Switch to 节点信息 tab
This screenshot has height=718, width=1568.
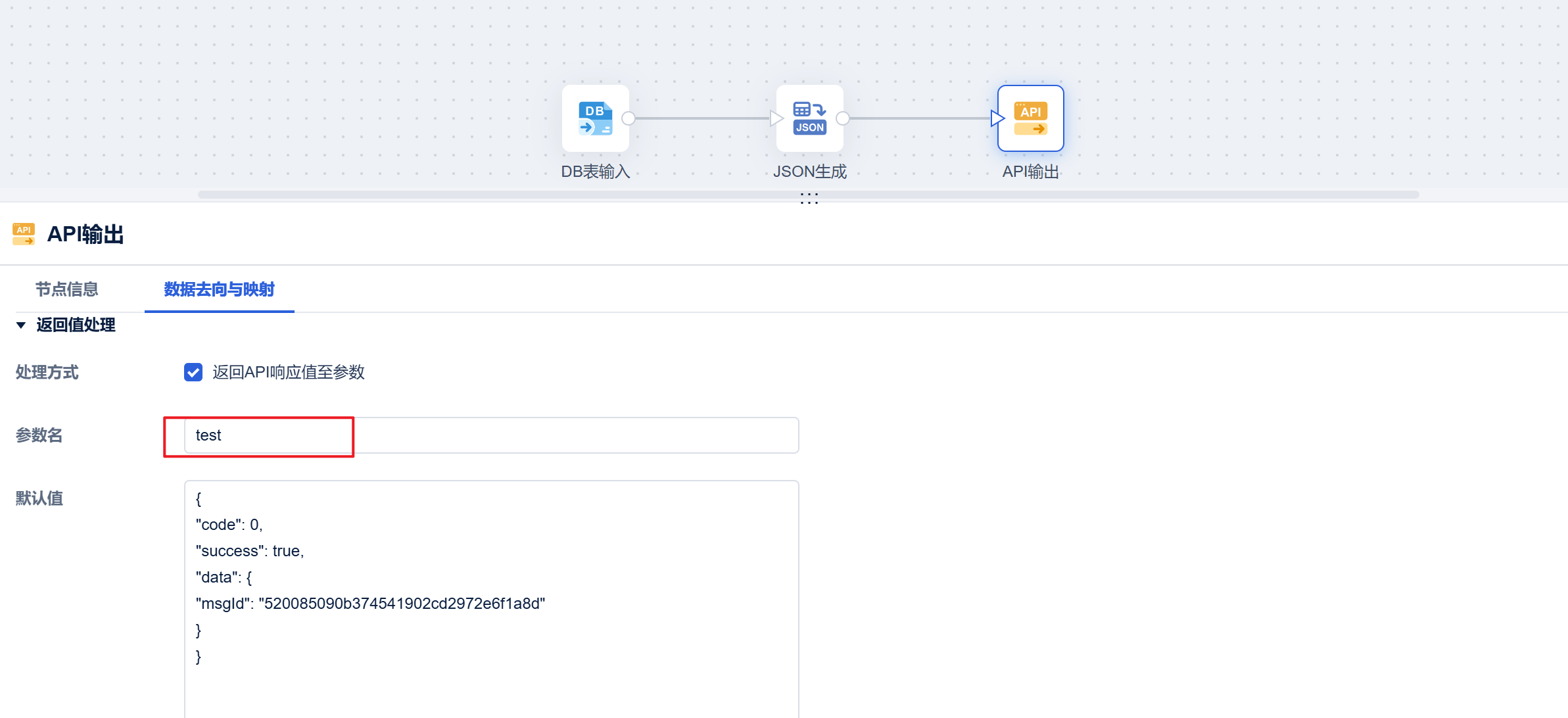point(66,289)
